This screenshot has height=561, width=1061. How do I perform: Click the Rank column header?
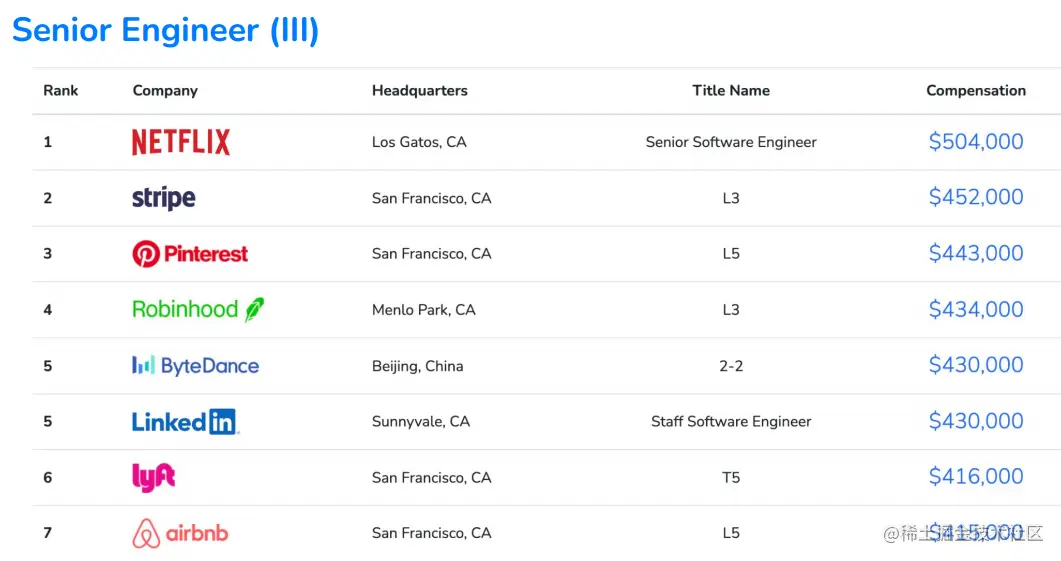[x=61, y=91]
